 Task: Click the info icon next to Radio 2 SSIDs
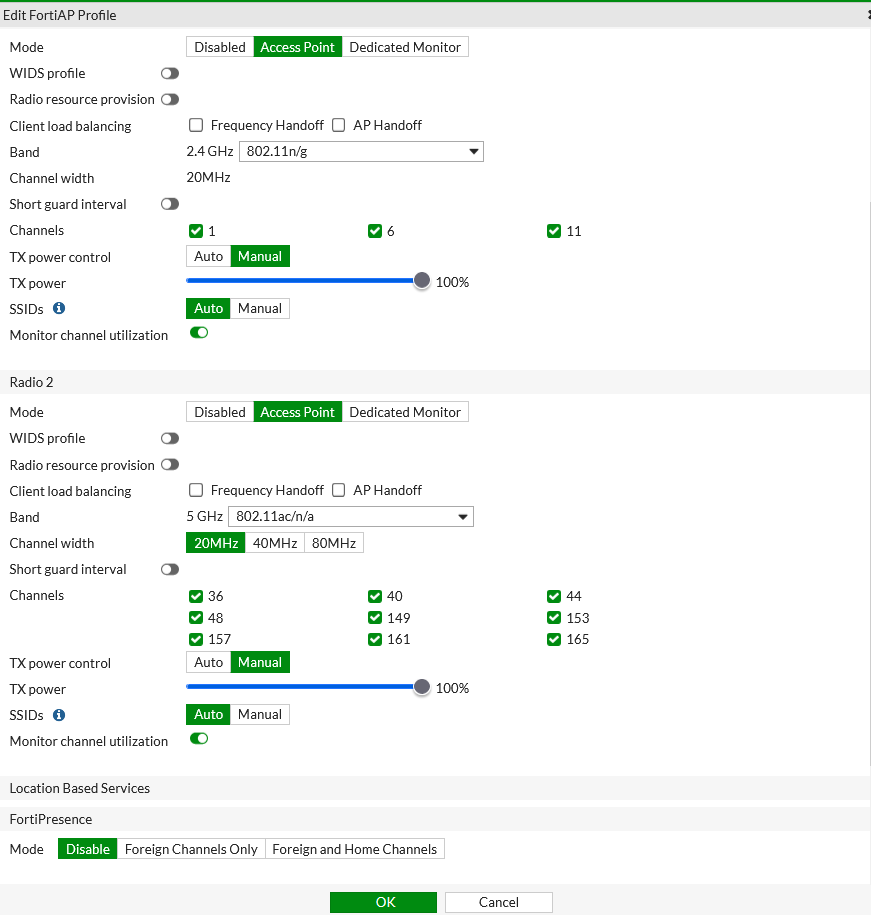coord(59,715)
